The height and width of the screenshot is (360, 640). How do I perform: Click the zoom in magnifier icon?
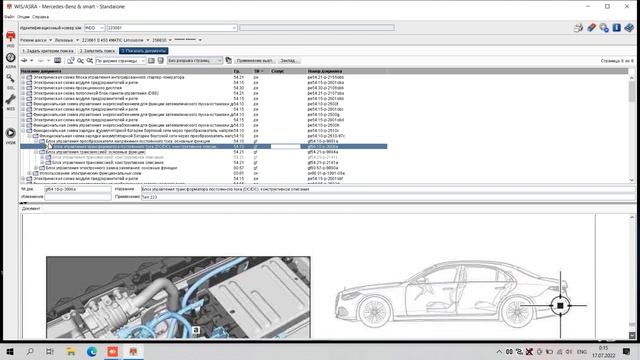pyautogui.click(x=80, y=60)
